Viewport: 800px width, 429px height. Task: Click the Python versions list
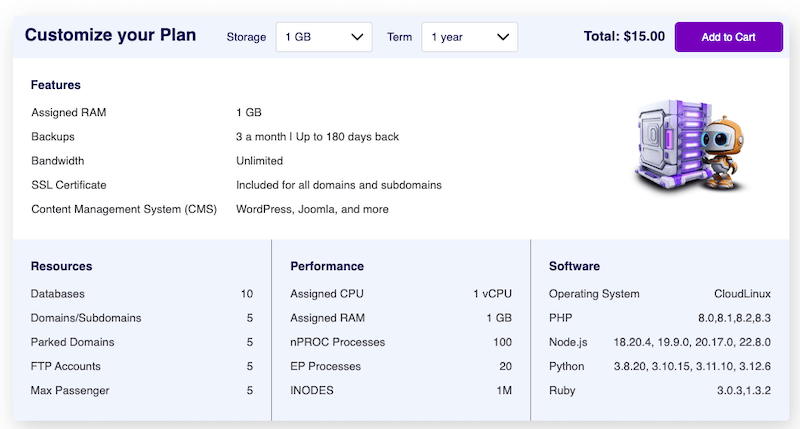point(691,366)
